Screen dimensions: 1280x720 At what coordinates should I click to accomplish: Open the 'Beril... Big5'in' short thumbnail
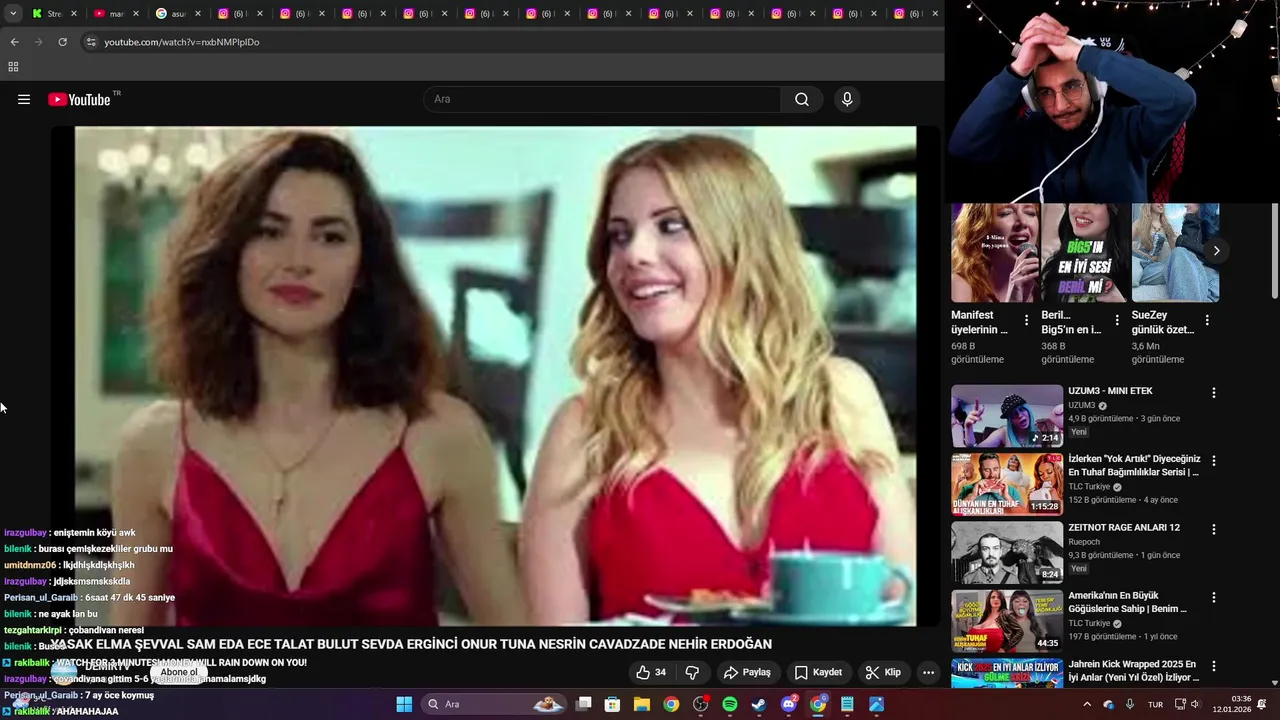(x=1084, y=252)
